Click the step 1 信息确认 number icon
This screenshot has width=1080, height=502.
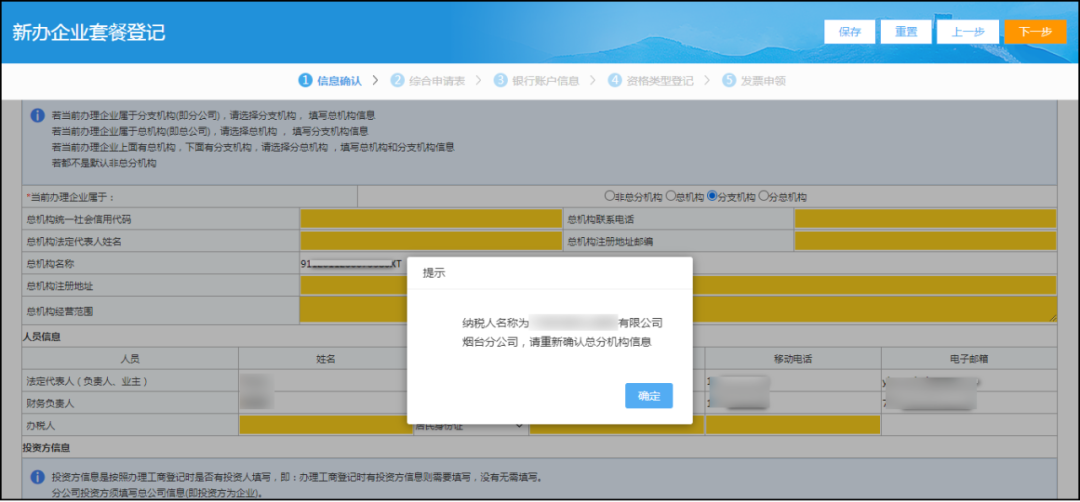click(305, 80)
